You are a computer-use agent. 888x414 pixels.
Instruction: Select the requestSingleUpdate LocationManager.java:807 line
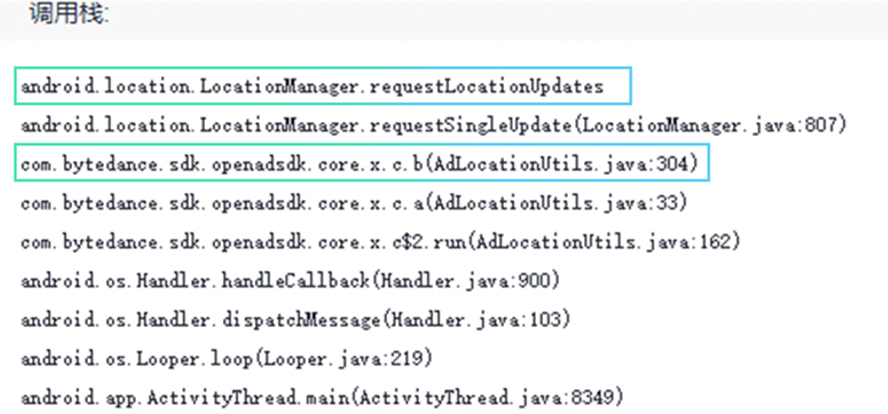434,125
